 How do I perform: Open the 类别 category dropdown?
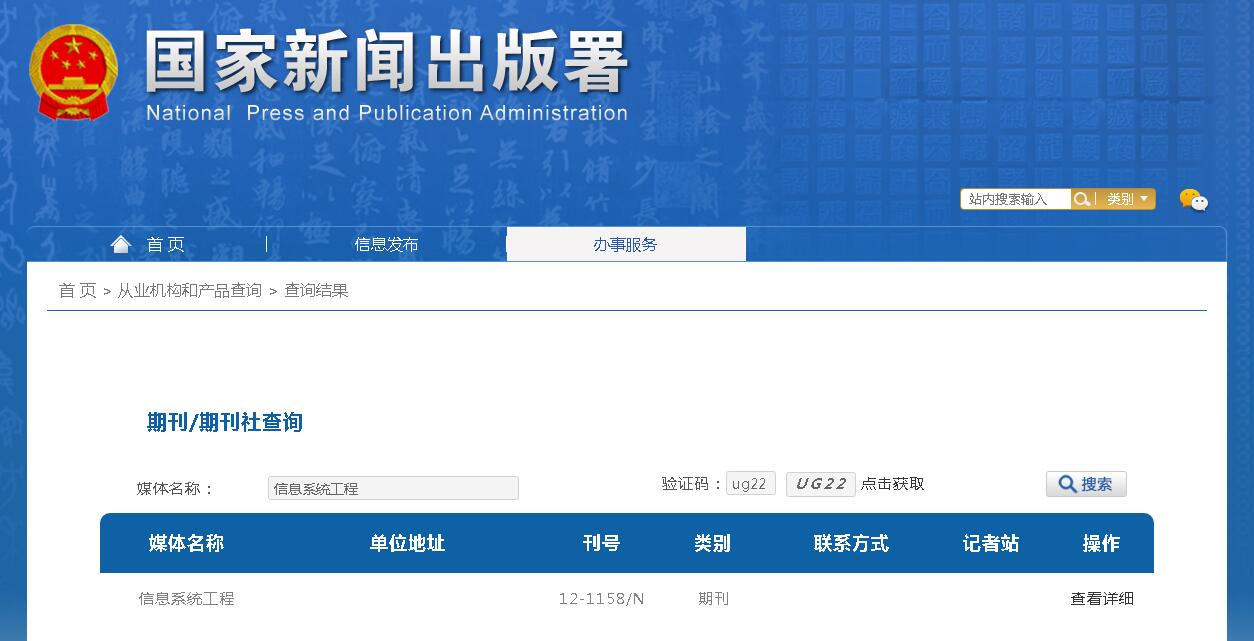point(1125,198)
